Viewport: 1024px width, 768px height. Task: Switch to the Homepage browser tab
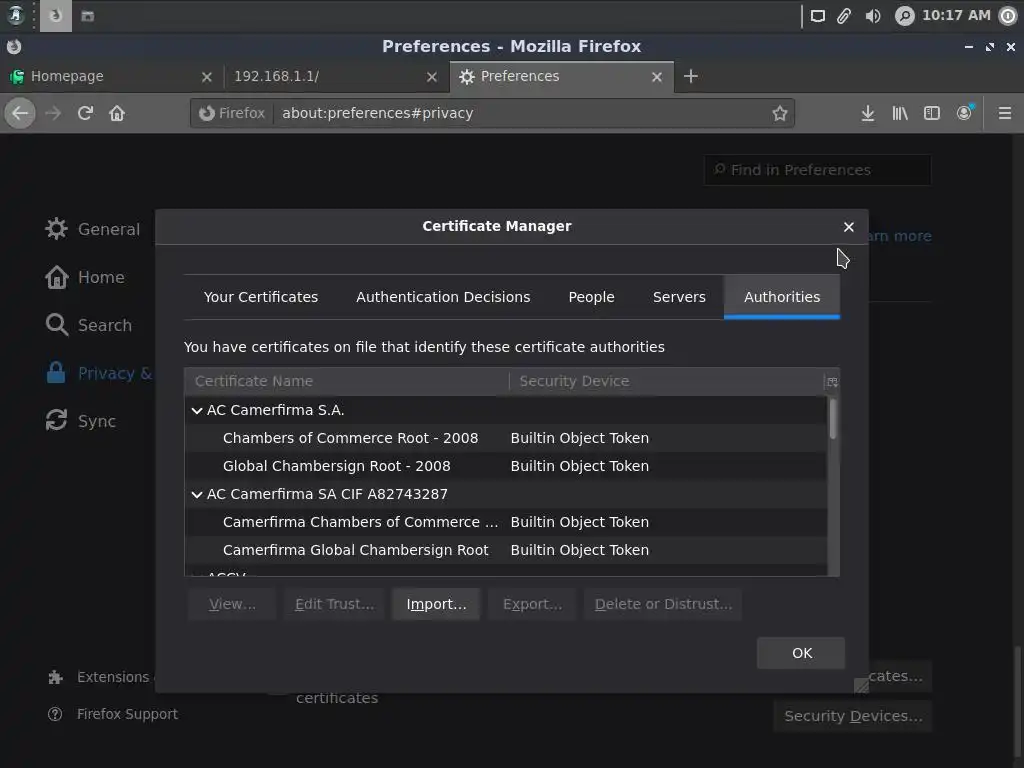[x=111, y=77]
